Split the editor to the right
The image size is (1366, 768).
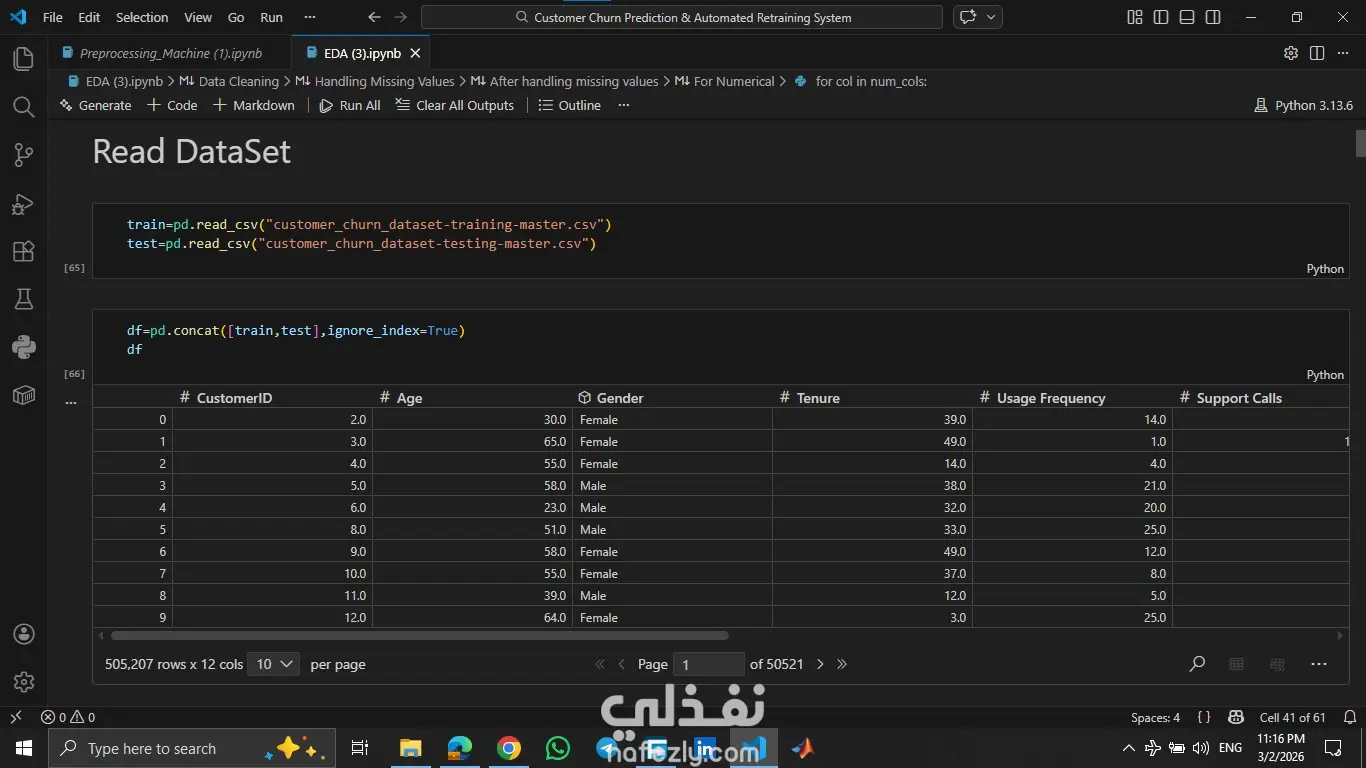click(1317, 53)
